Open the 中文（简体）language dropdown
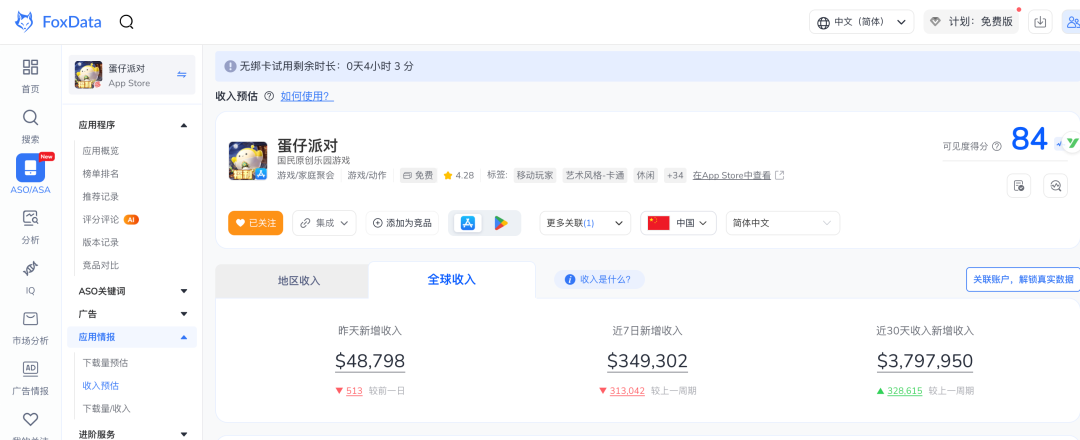The image size is (1080, 440). click(862, 22)
